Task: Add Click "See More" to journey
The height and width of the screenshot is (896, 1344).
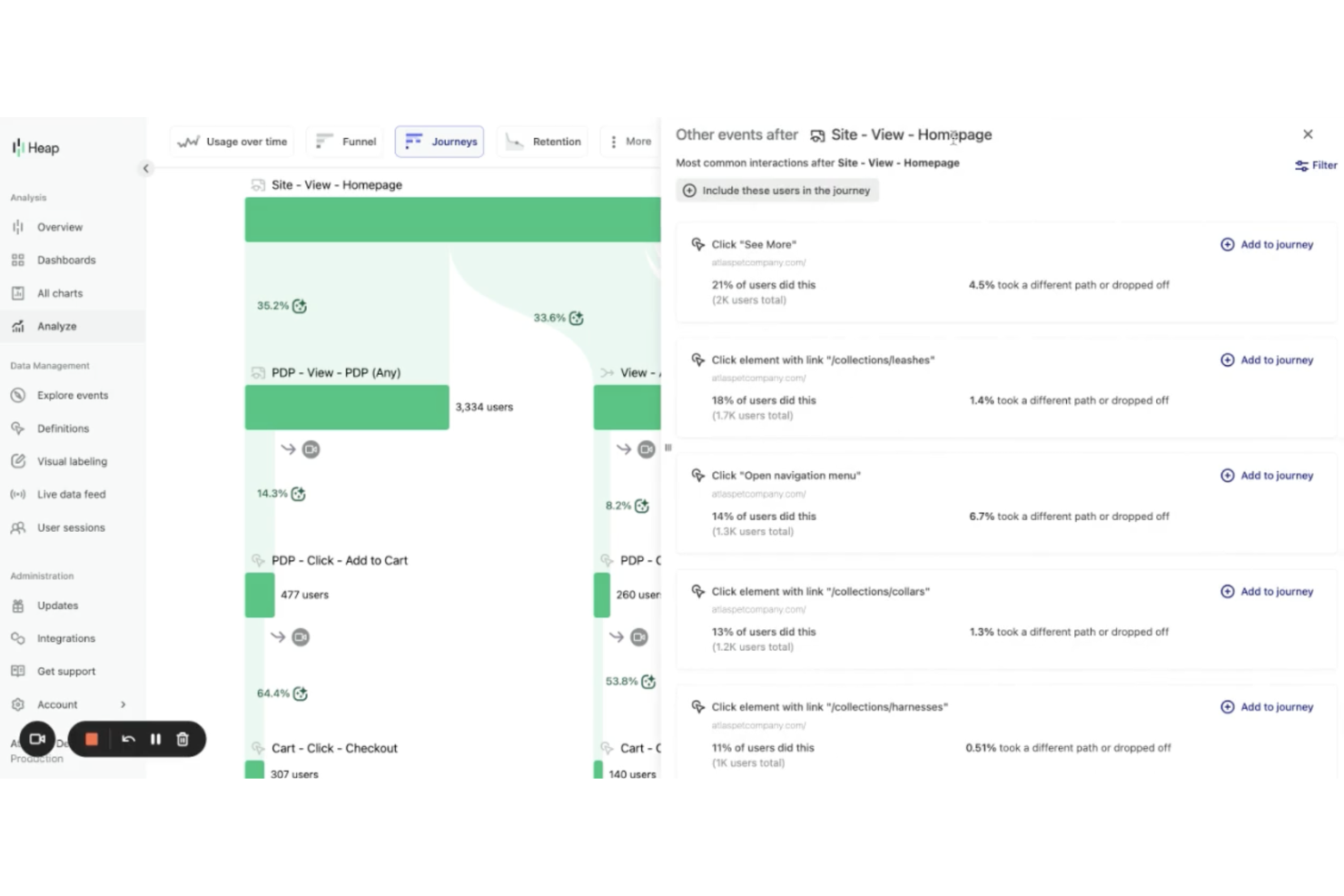Action: (1267, 244)
